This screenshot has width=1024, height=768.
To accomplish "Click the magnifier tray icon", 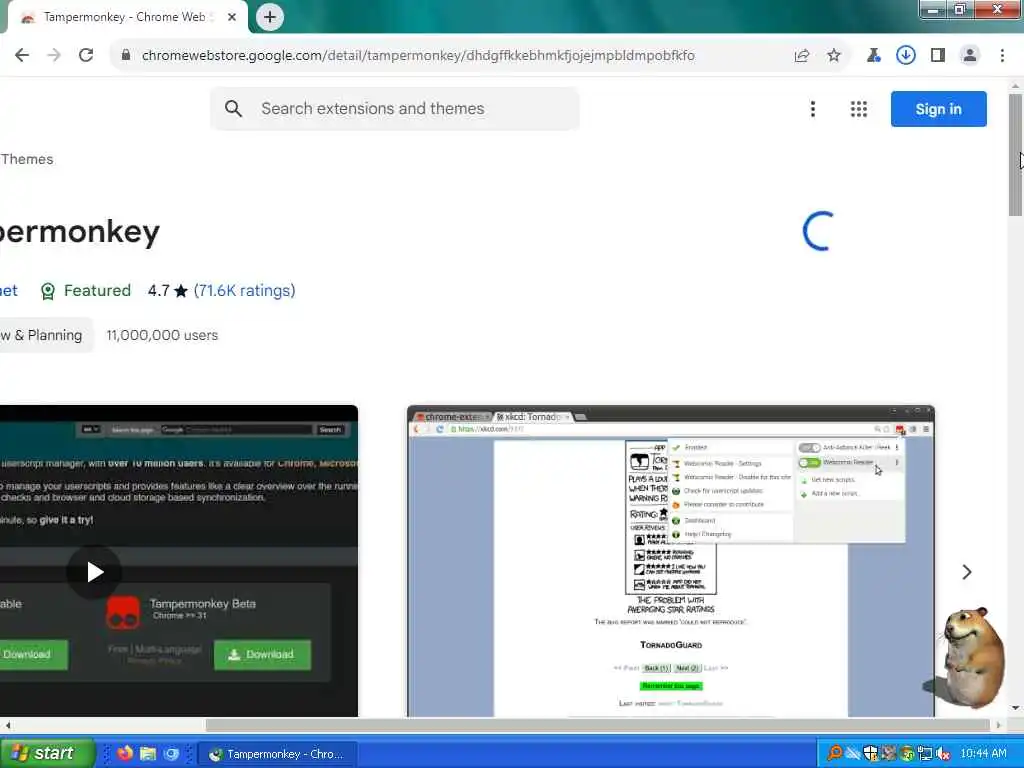I will (835, 754).
